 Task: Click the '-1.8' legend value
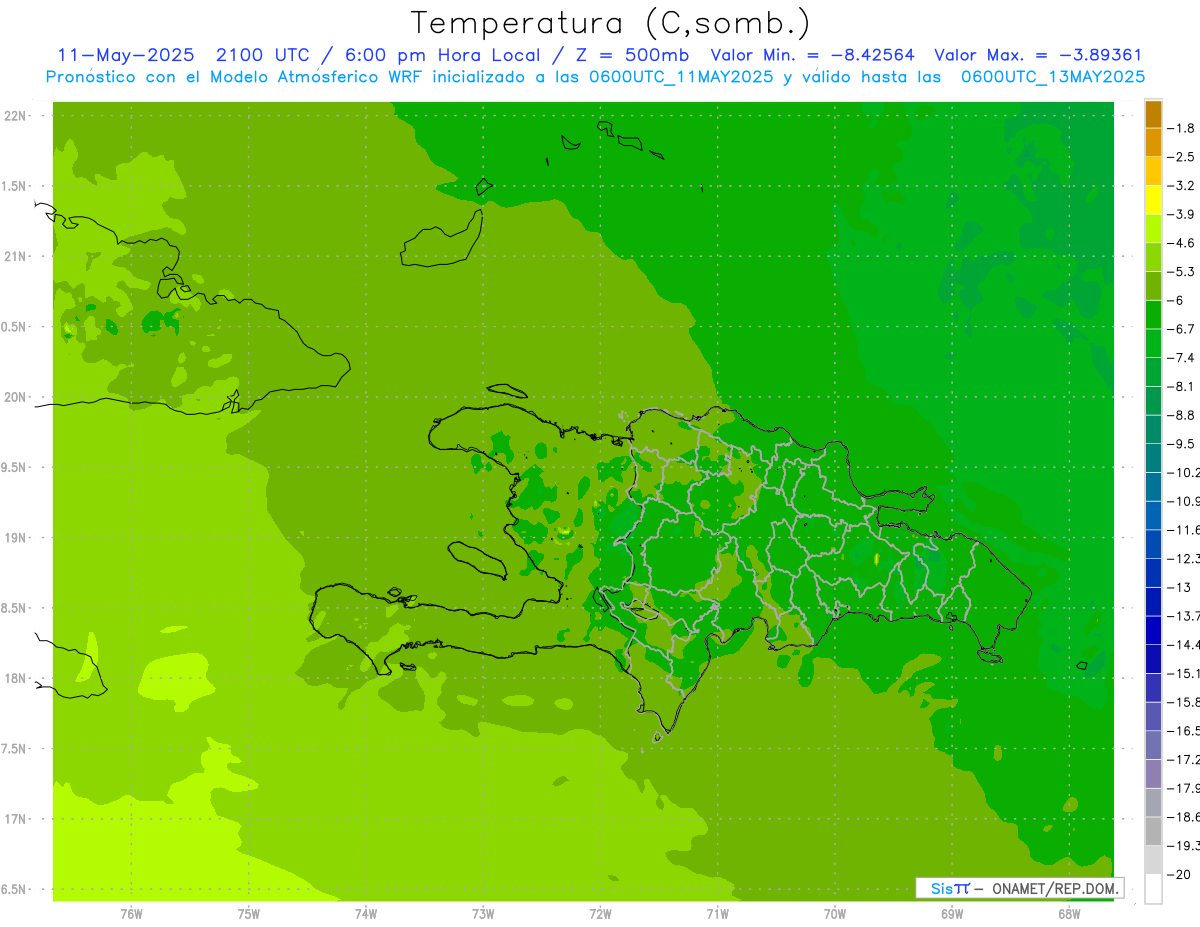point(1181,128)
